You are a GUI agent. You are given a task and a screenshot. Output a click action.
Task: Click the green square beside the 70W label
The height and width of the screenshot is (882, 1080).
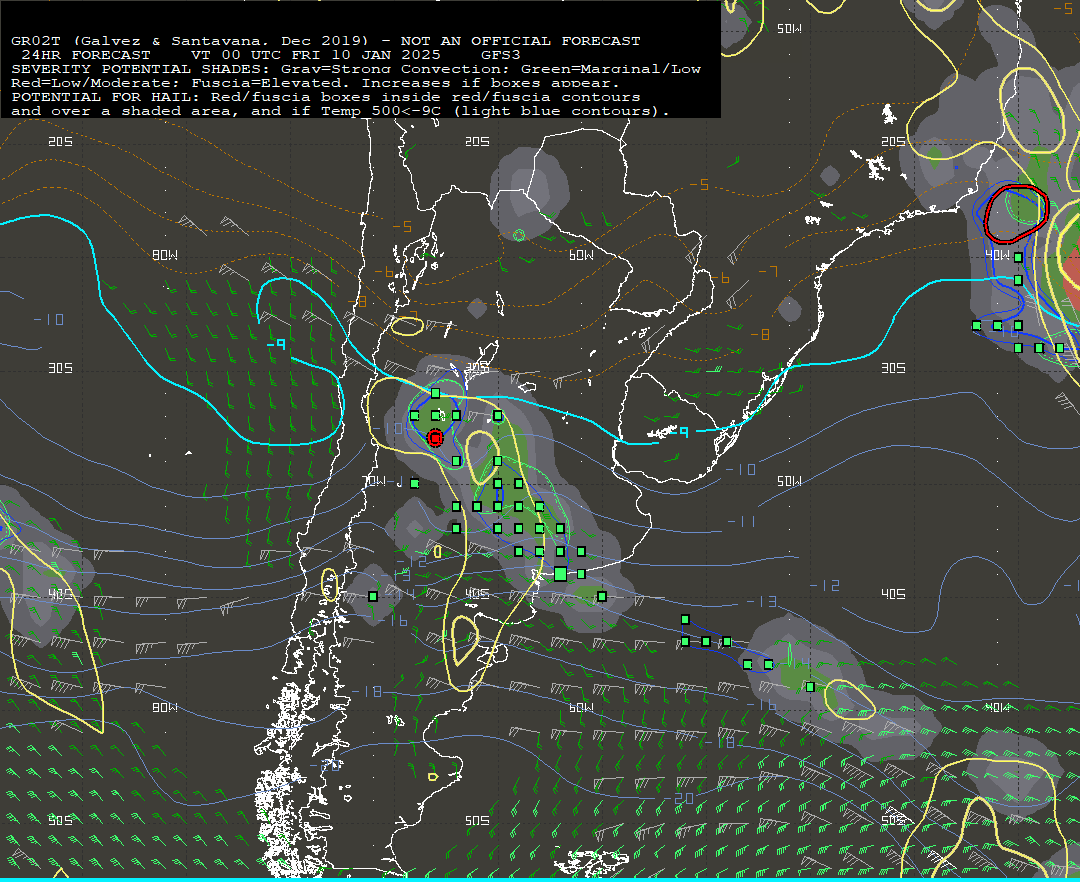click(414, 483)
